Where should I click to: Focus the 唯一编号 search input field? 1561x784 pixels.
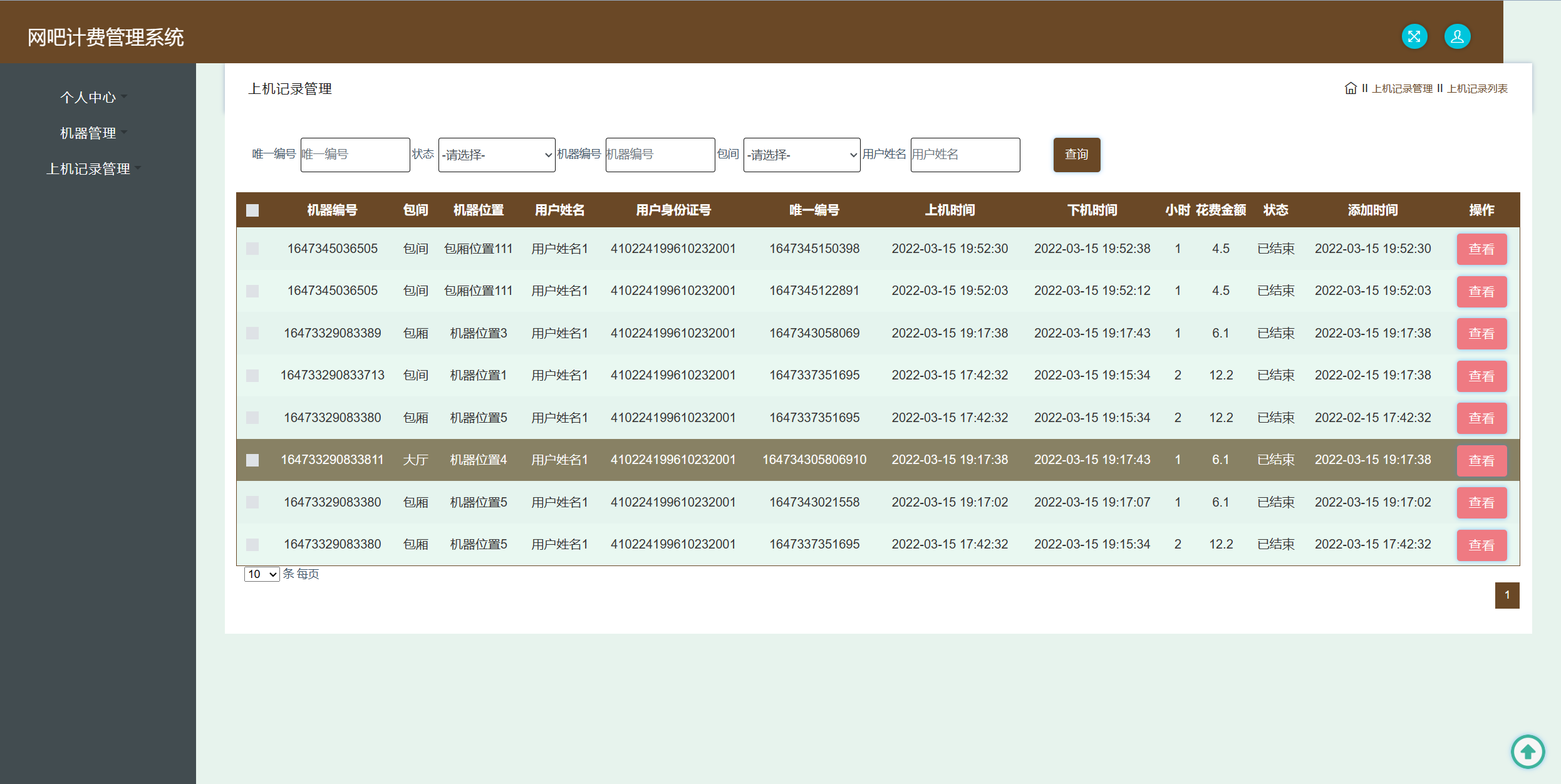click(355, 155)
